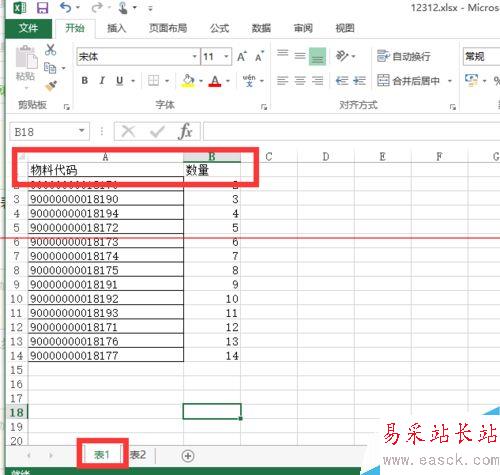Align text right
The height and width of the screenshot is (475, 500).
point(317,81)
